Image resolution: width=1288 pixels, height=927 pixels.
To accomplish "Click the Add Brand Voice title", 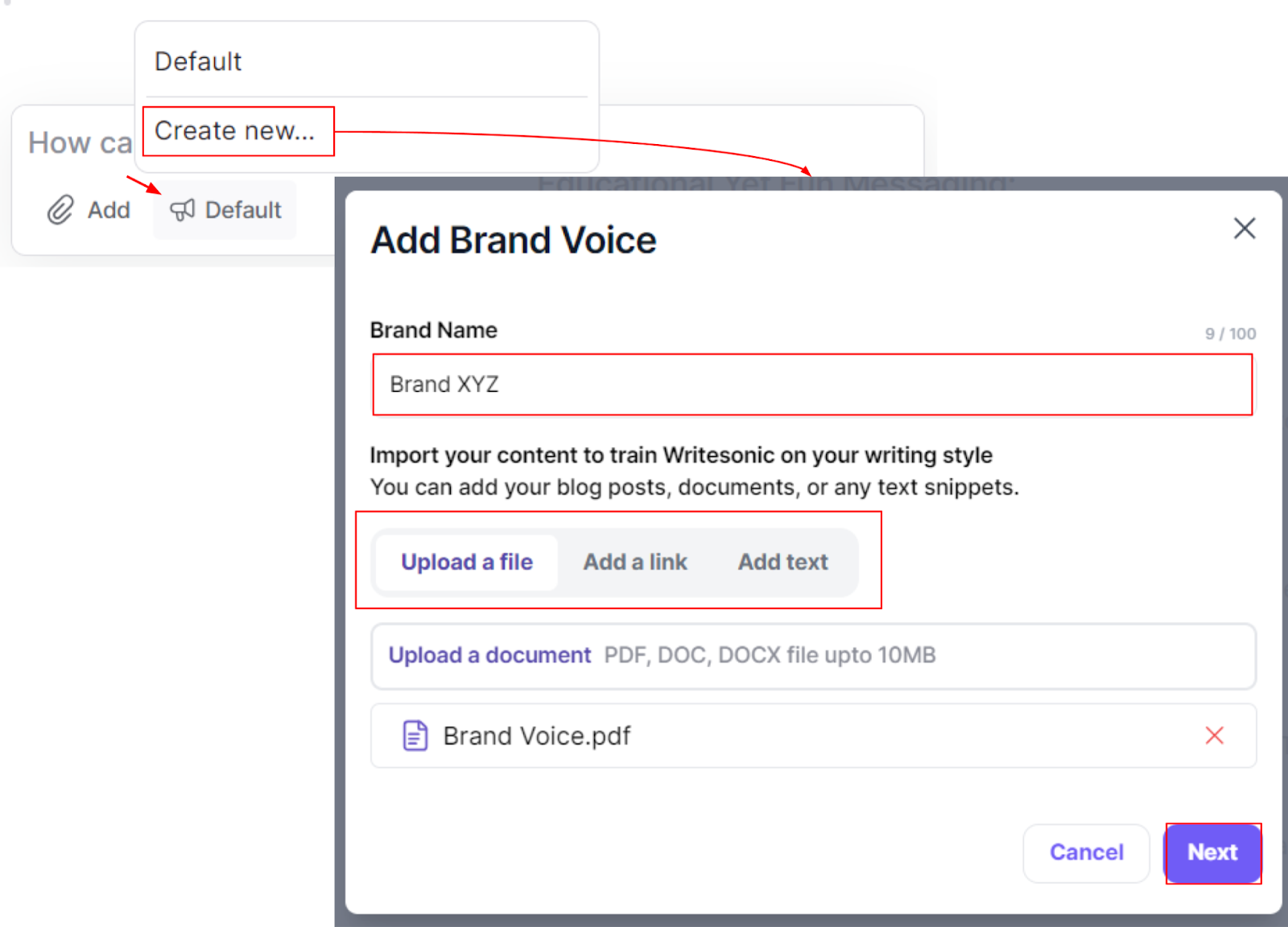I will [514, 240].
